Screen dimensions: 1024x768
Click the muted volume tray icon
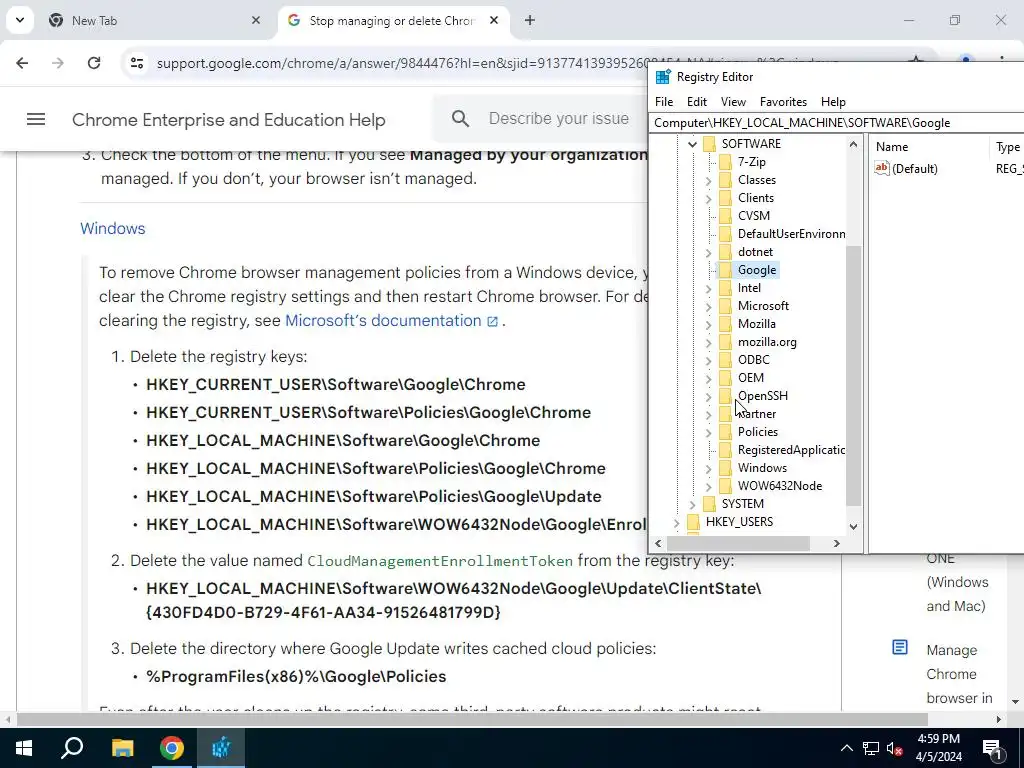click(895, 748)
